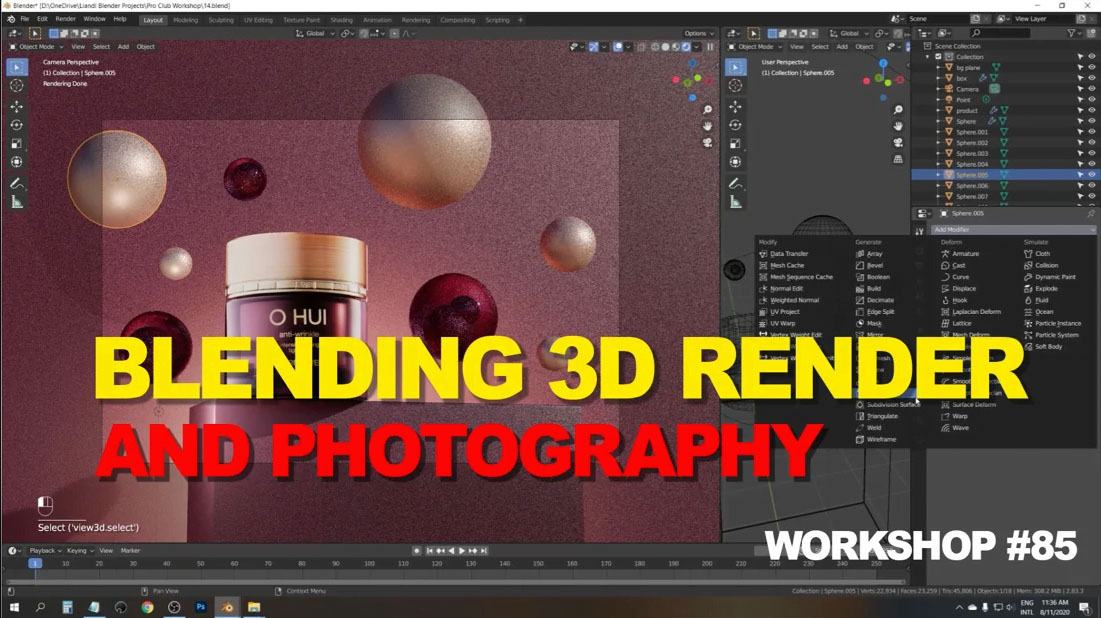Click frame 100 on the timeline ruler
1101x618 pixels.
pyautogui.click(x=369, y=563)
